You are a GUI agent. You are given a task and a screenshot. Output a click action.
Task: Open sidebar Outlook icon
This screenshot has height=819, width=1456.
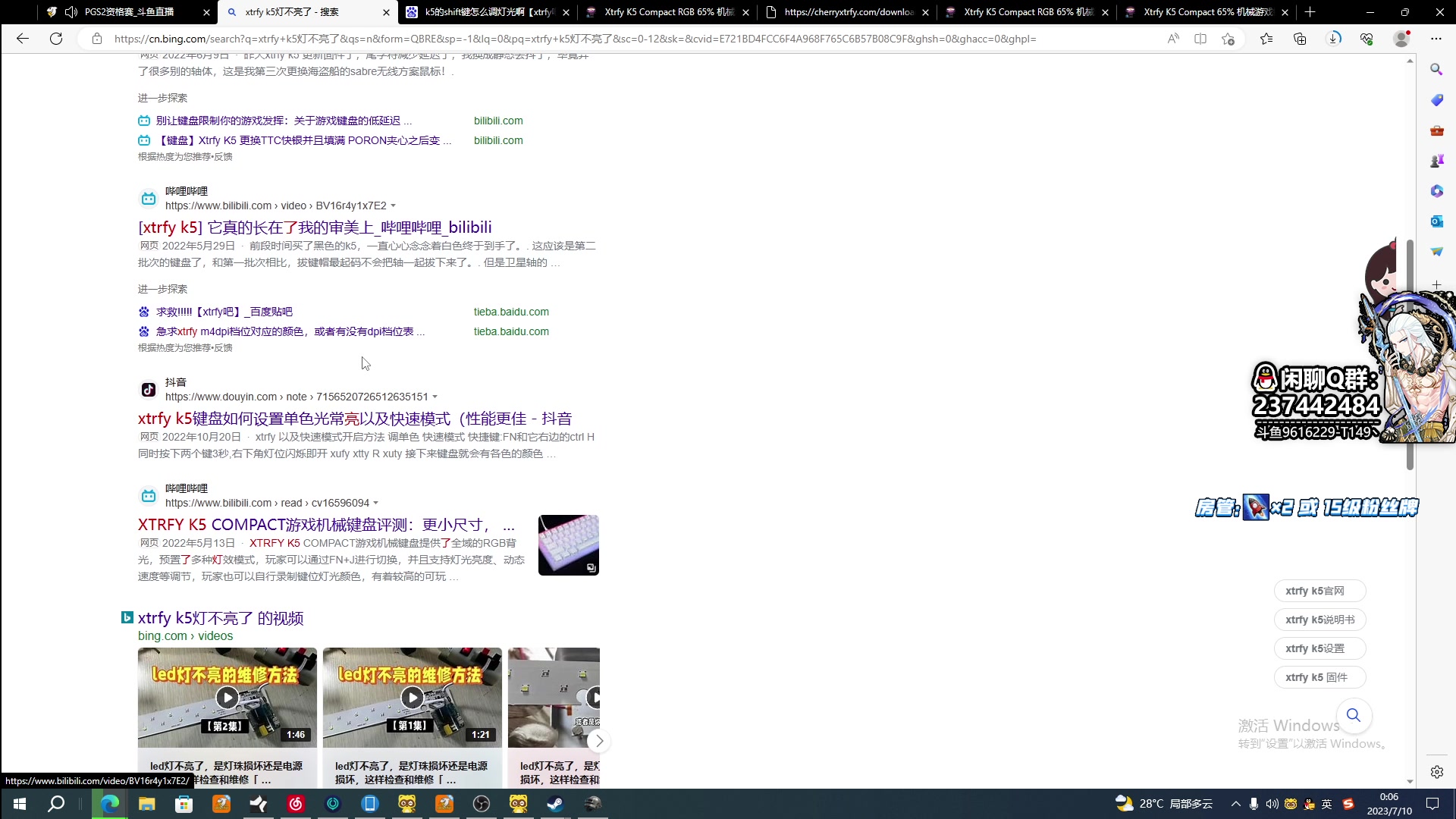[1436, 221]
